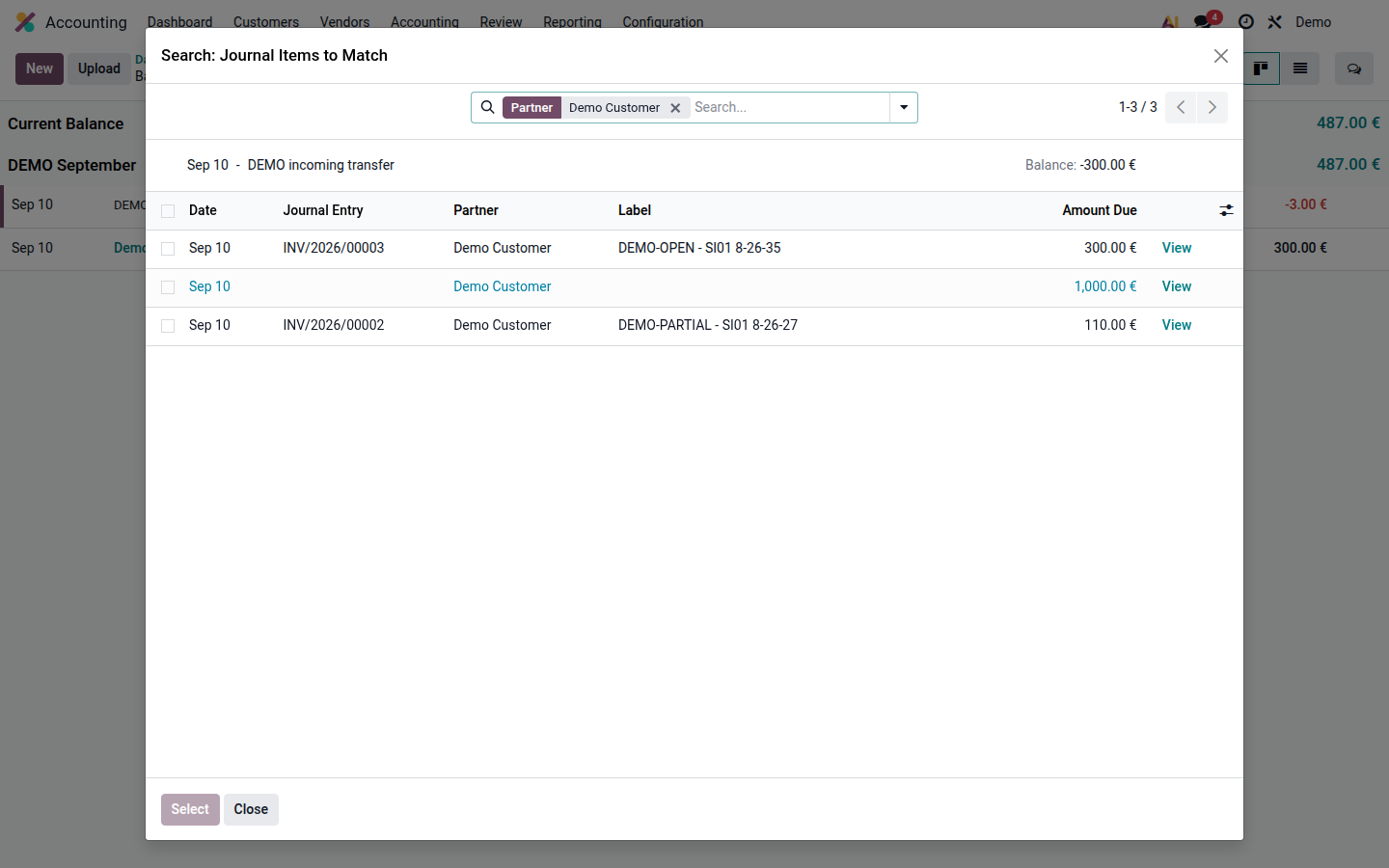View the INV/2026/00002 journal item
This screenshot has width=1389, height=868.
[x=1177, y=325]
